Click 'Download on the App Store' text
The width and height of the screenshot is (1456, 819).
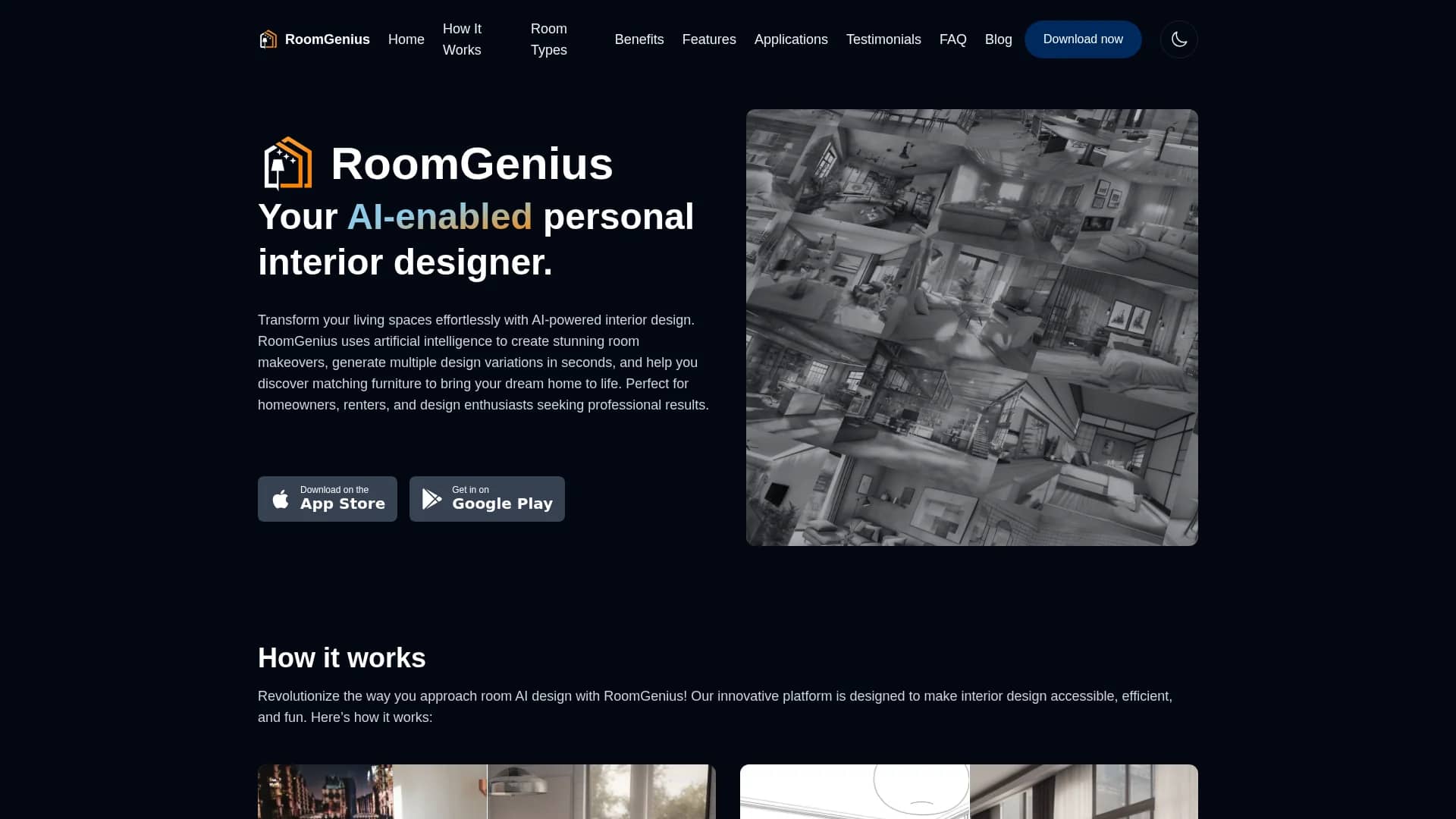(x=343, y=498)
